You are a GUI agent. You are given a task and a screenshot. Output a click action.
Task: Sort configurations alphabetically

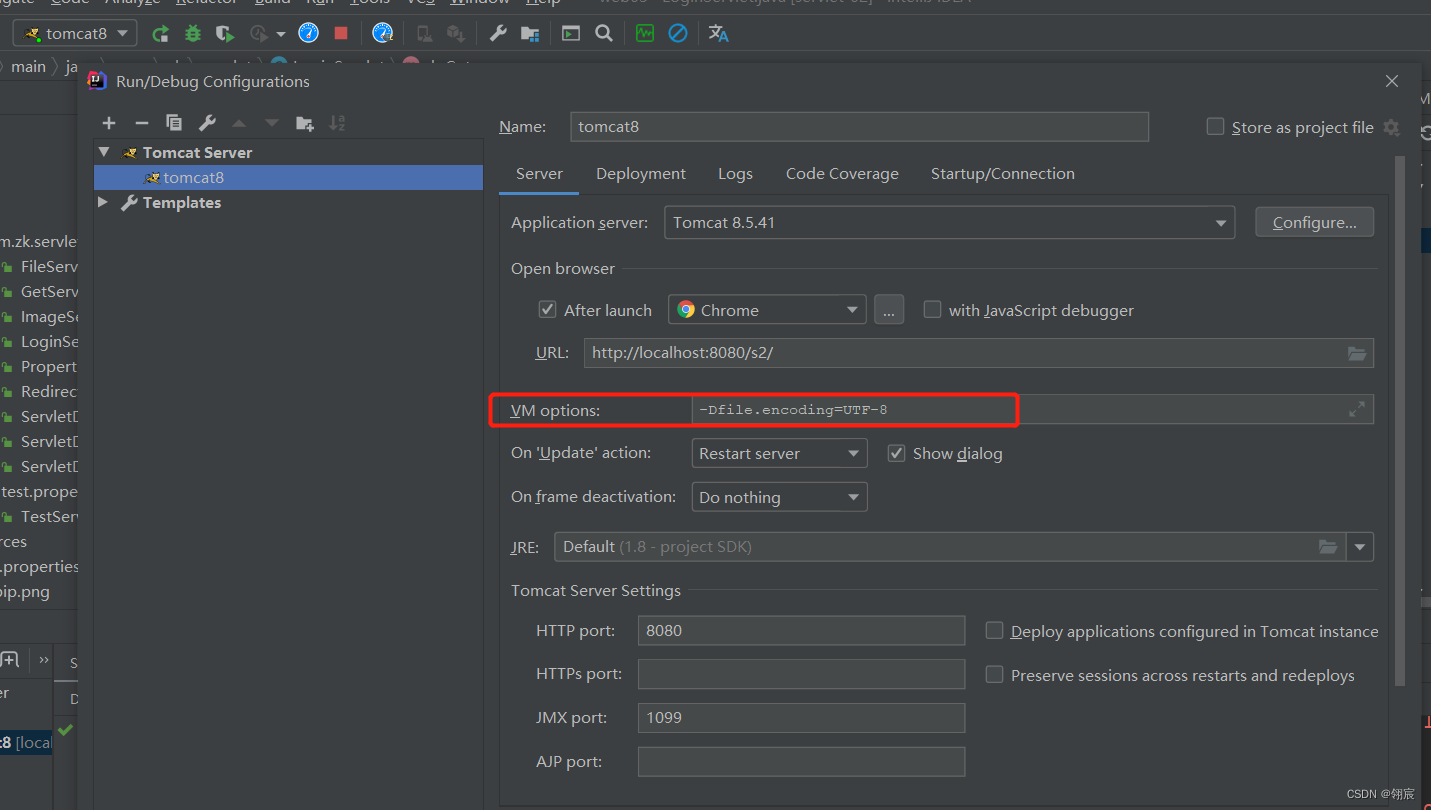coord(337,123)
